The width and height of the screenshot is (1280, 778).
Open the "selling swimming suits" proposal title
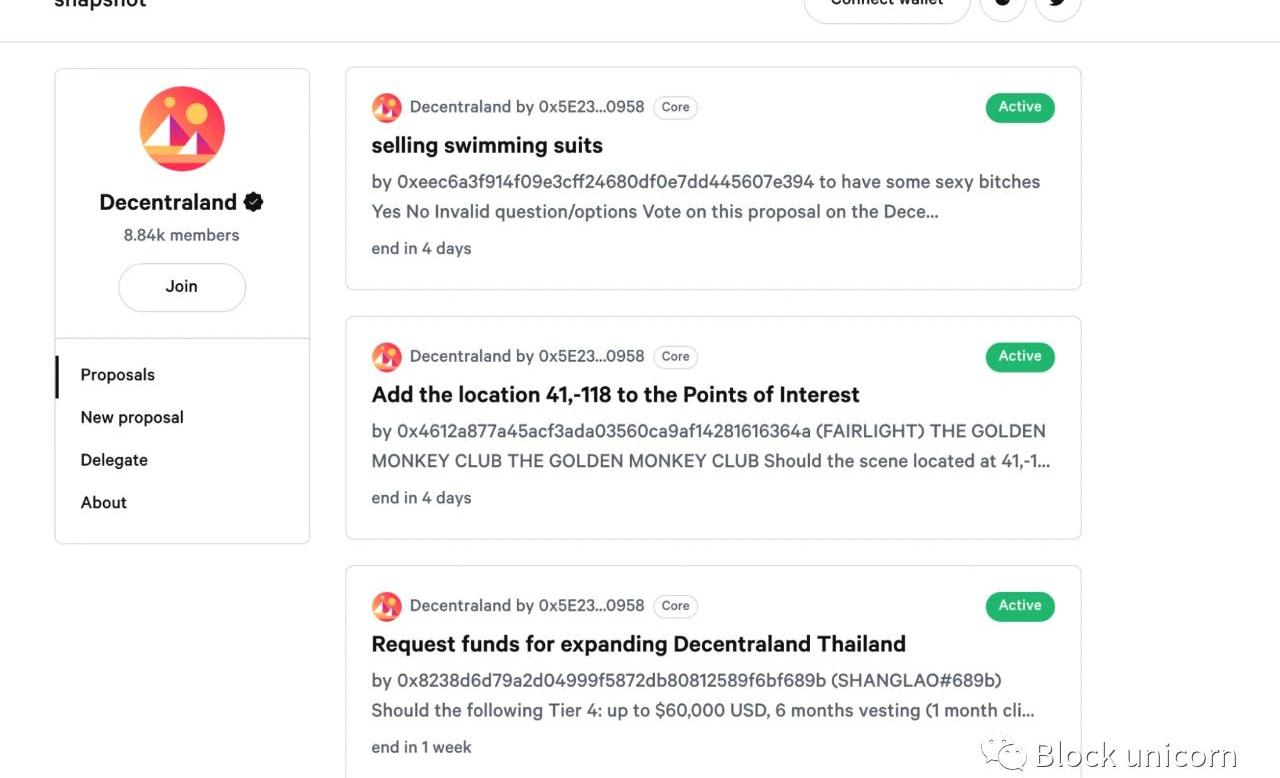(x=487, y=146)
